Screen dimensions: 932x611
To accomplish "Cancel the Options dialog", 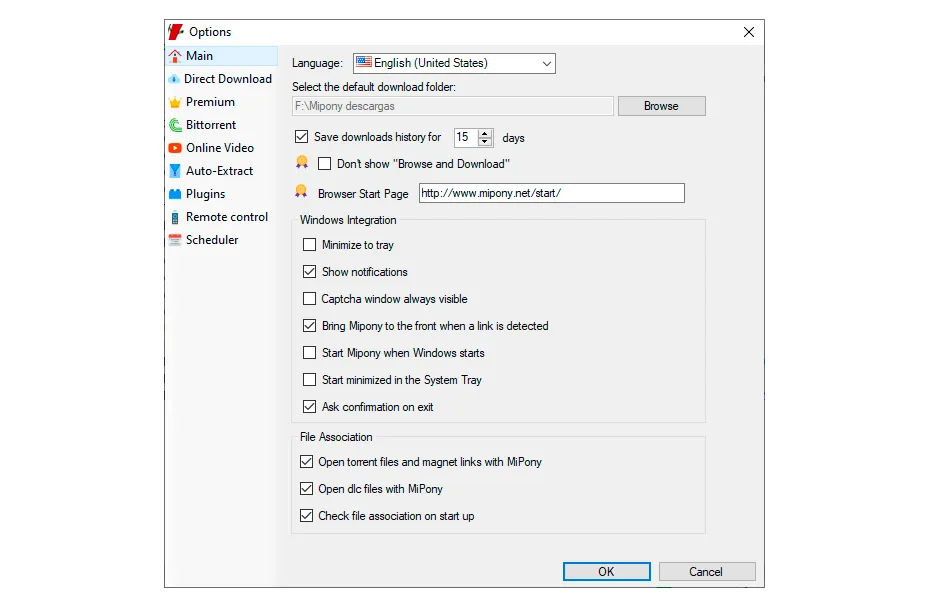I will (707, 572).
